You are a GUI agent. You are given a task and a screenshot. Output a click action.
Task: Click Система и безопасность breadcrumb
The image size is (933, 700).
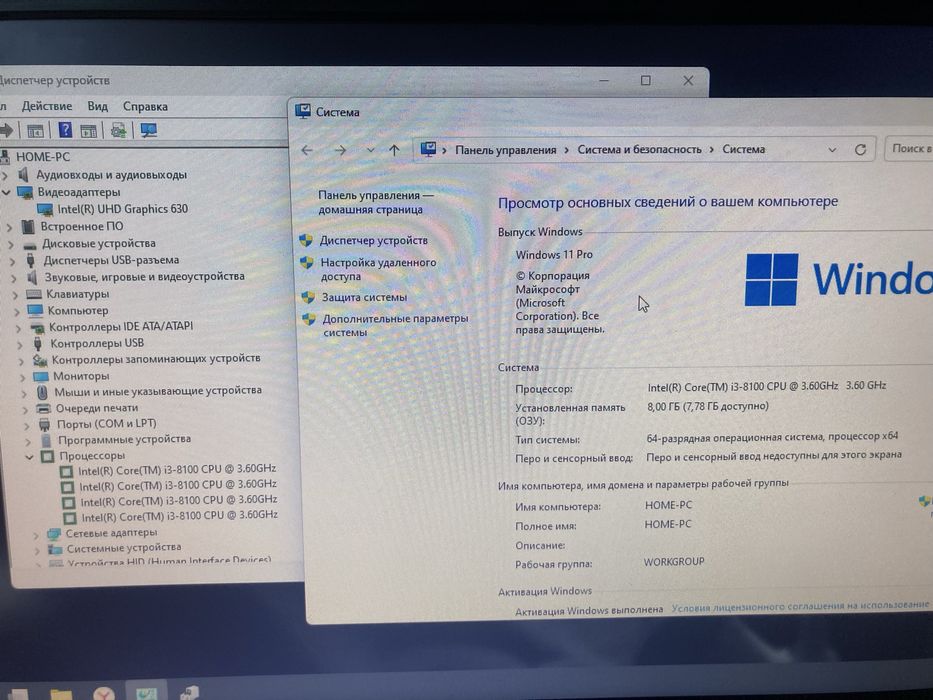(x=640, y=149)
